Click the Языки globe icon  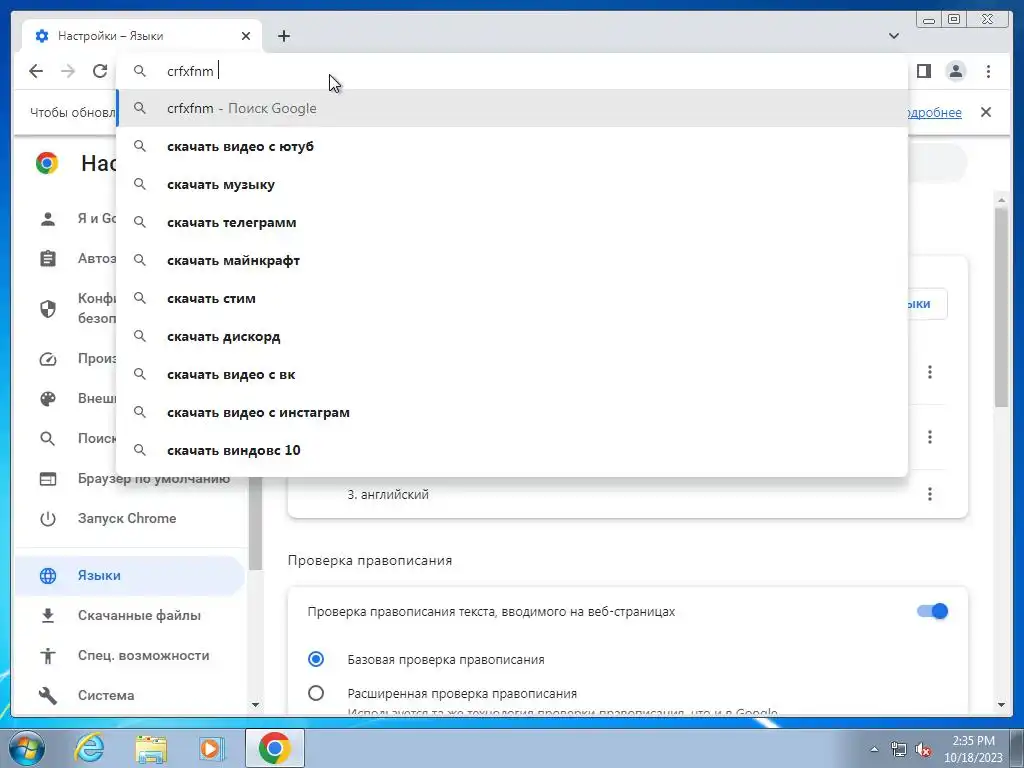pyautogui.click(x=48, y=575)
